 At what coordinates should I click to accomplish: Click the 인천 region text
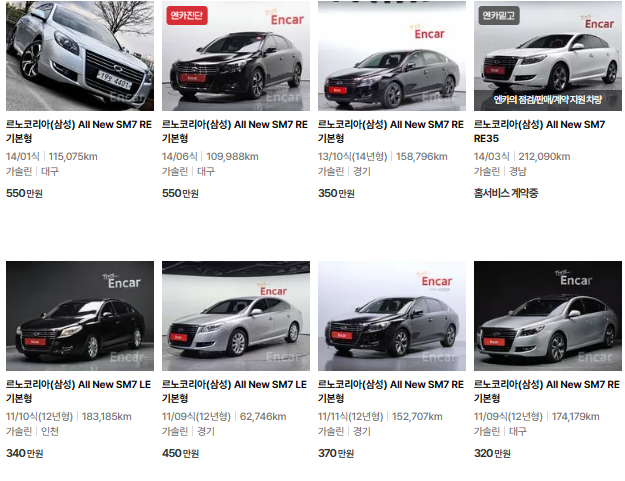point(50,431)
